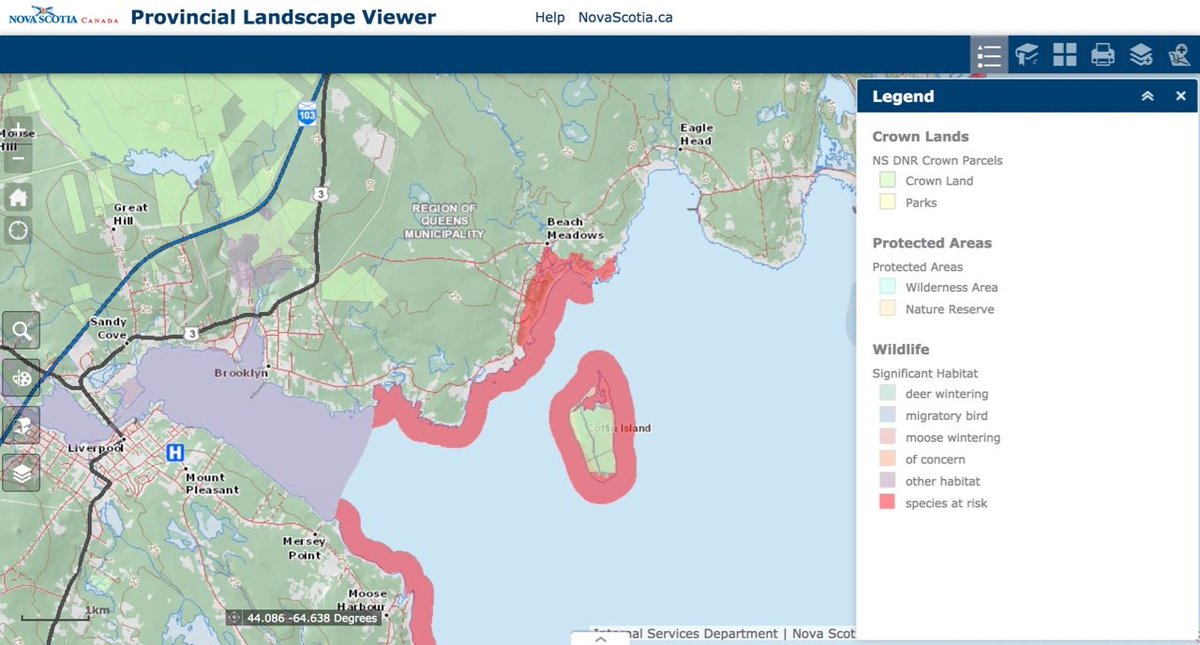Screen dimensions: 1200x645
Task: Click the other habitat legend swatch
Action: 887,481
